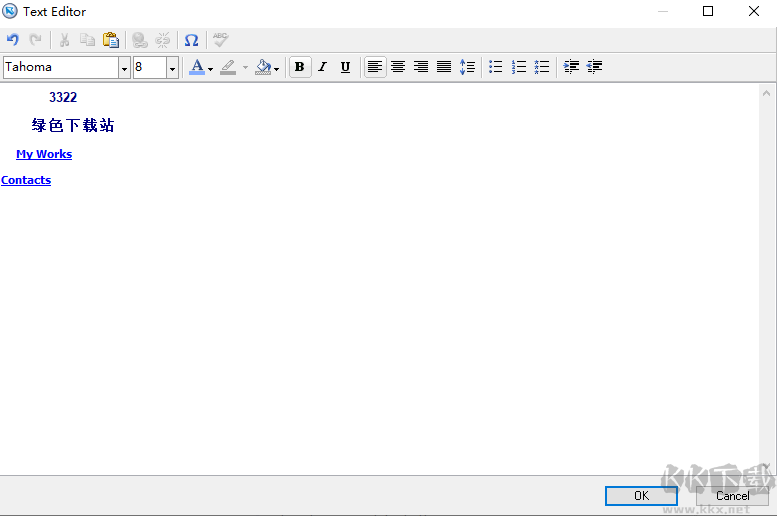Click the Remove Hyperlink icon

click(163, 40)
